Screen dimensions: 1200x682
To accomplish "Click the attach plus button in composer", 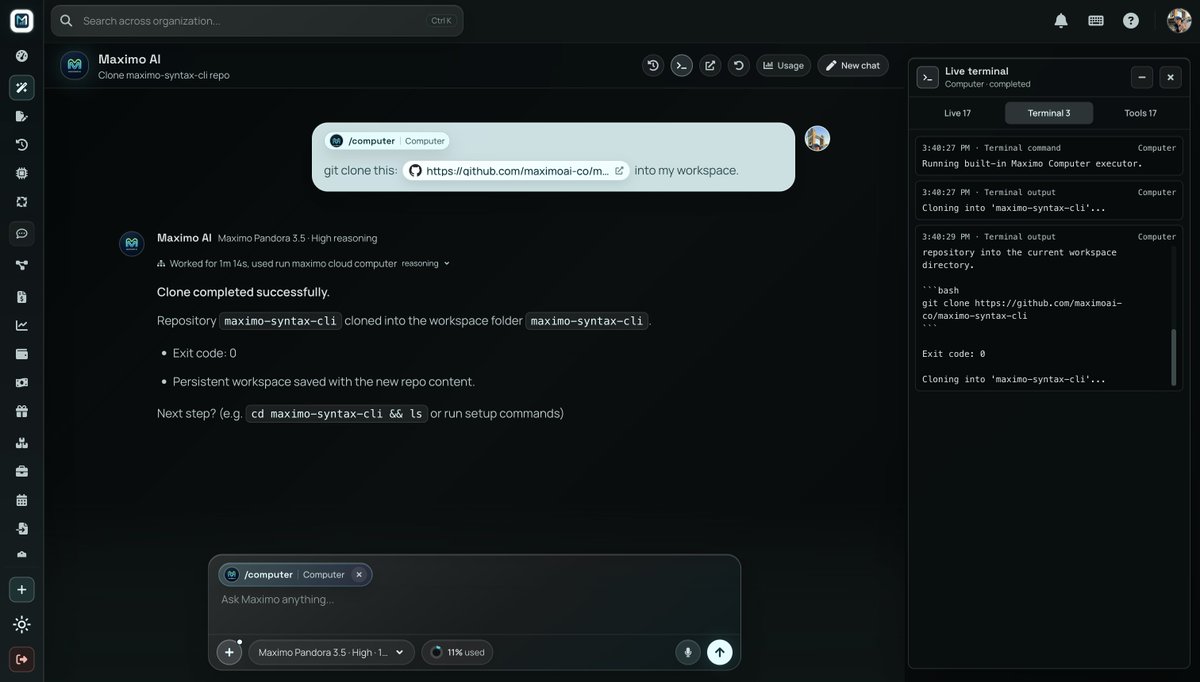I will tap(229, 652).
